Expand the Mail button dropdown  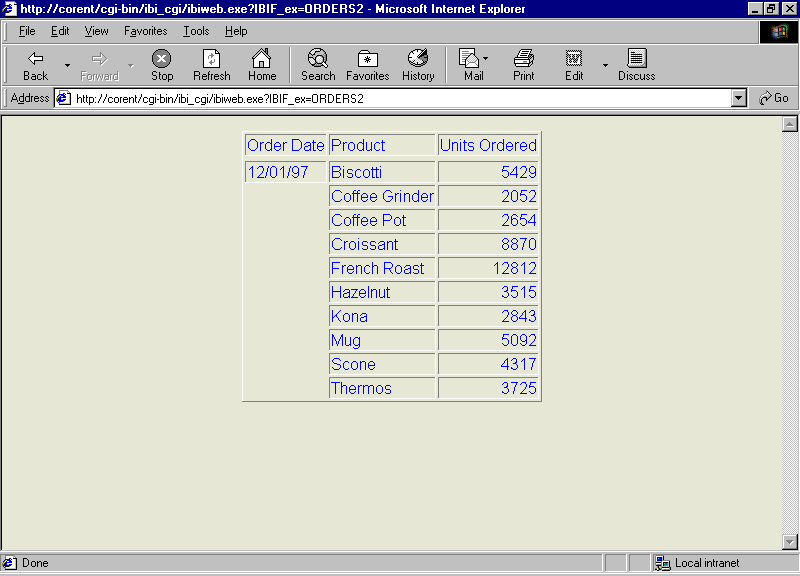tap(486, 58)
